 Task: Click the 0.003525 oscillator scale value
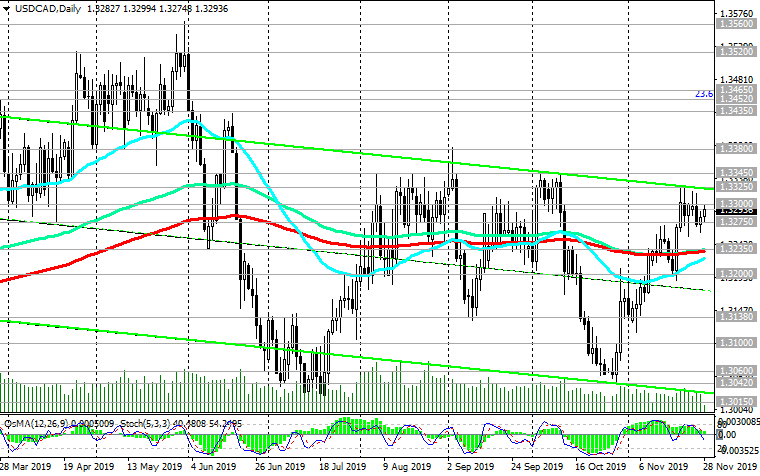pos(739,451)
